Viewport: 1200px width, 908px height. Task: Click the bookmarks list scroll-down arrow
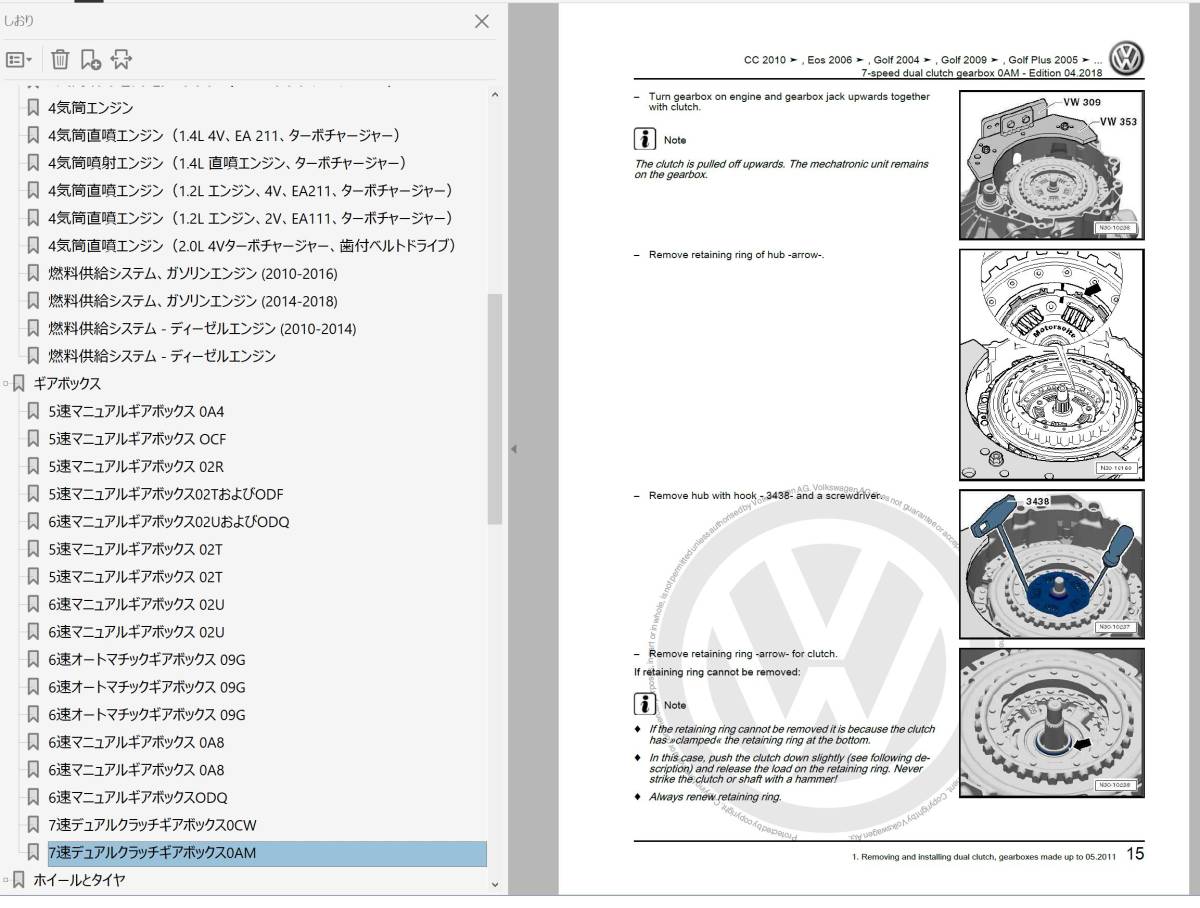495,884
